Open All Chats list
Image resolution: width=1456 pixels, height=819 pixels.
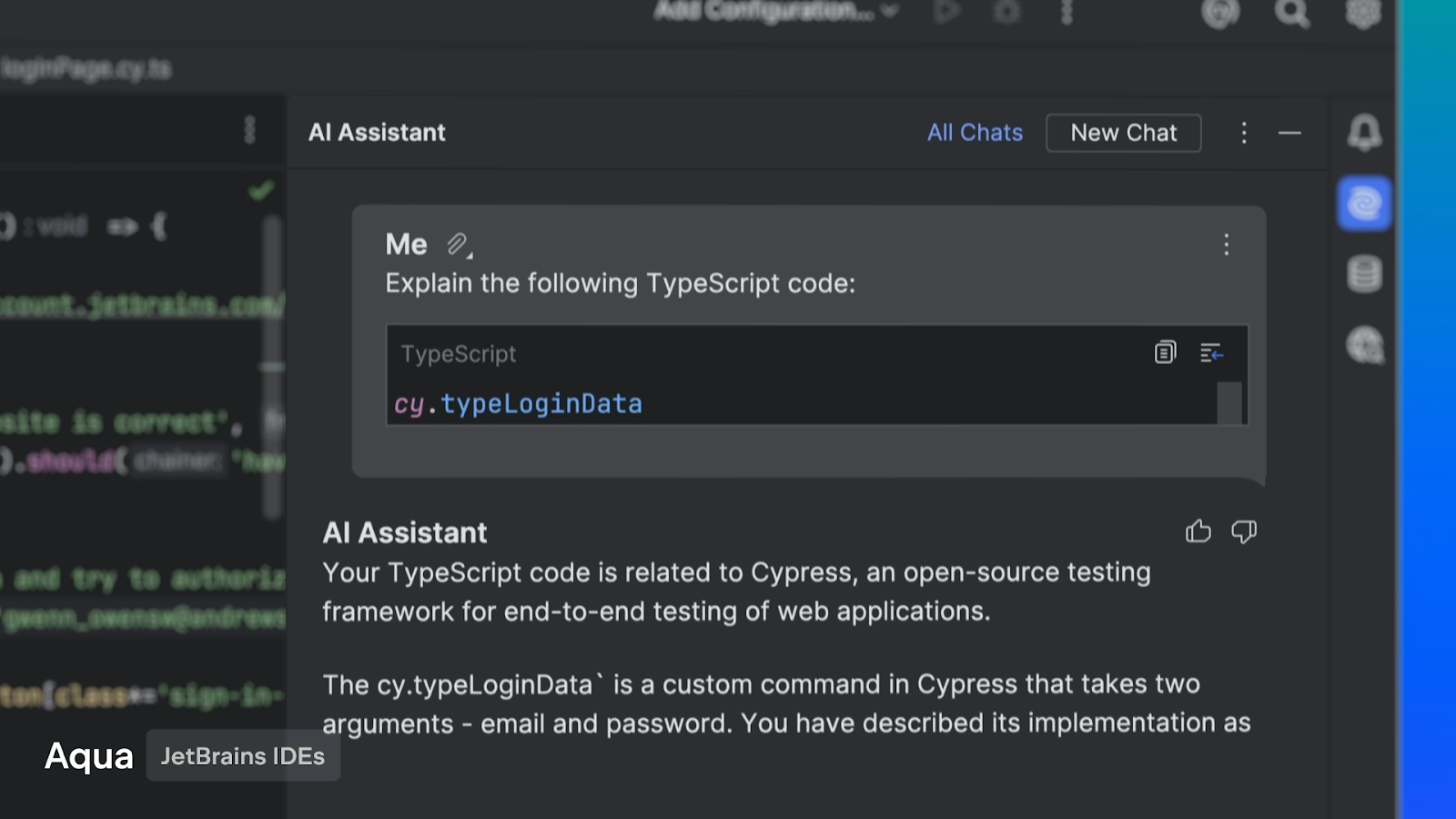[x=975, y=133]
